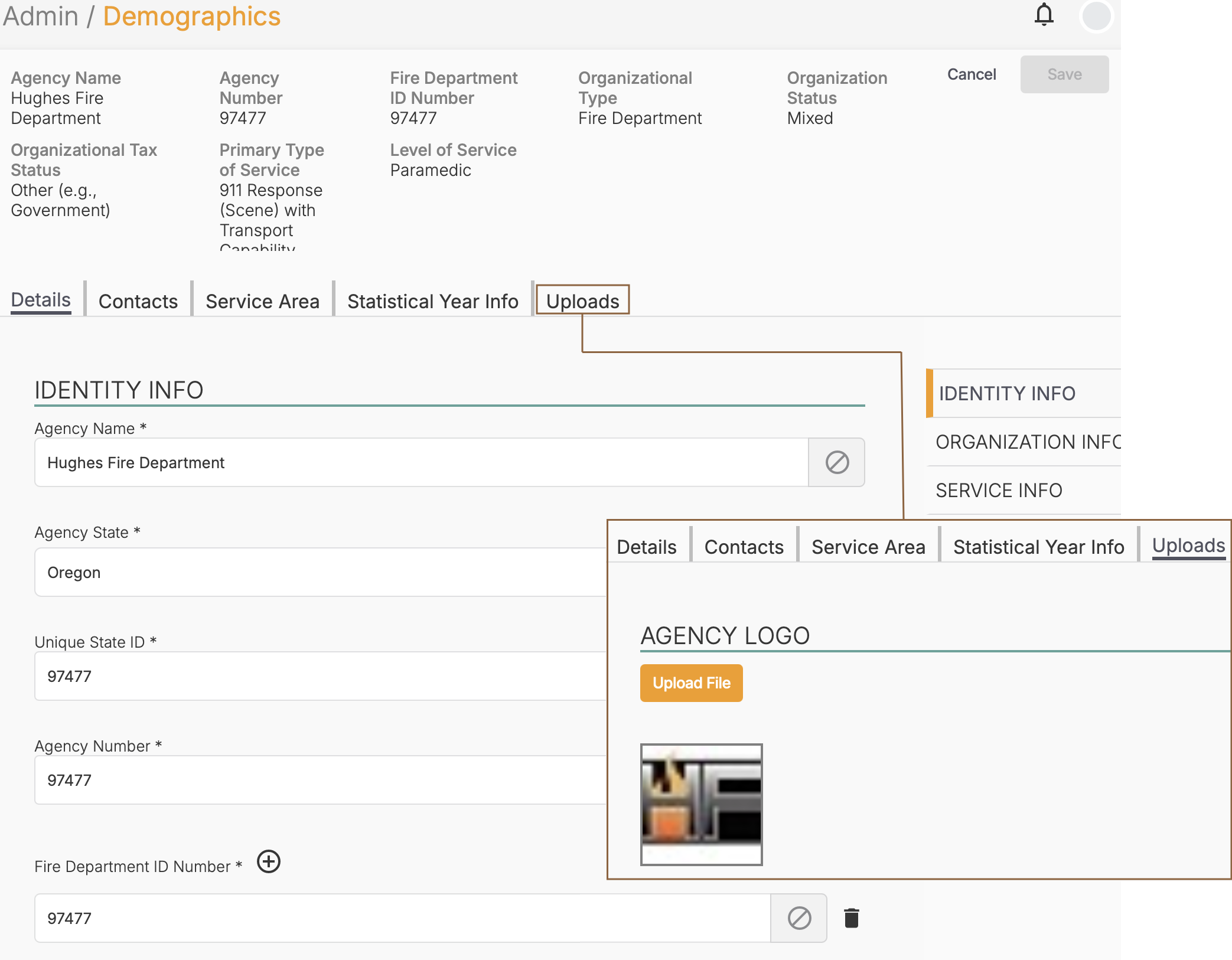Click the user profile avatar

tap(1096, 16)
